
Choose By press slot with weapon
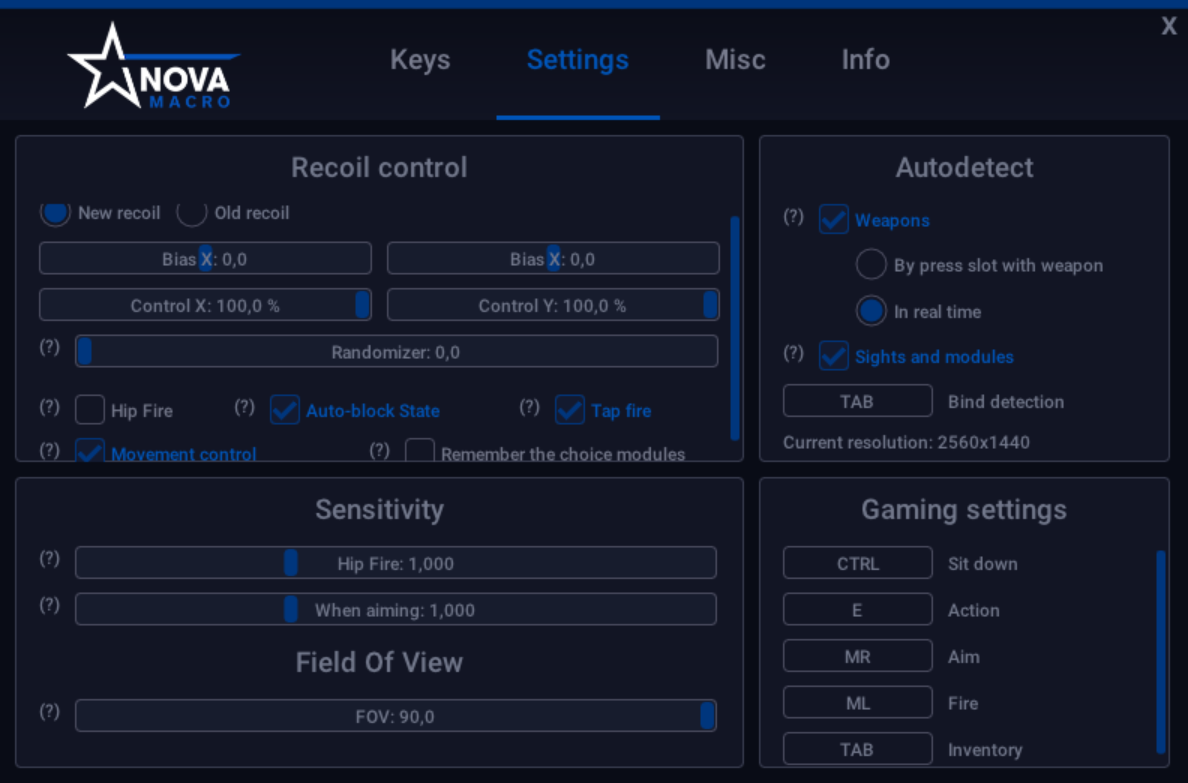point(871,265)
